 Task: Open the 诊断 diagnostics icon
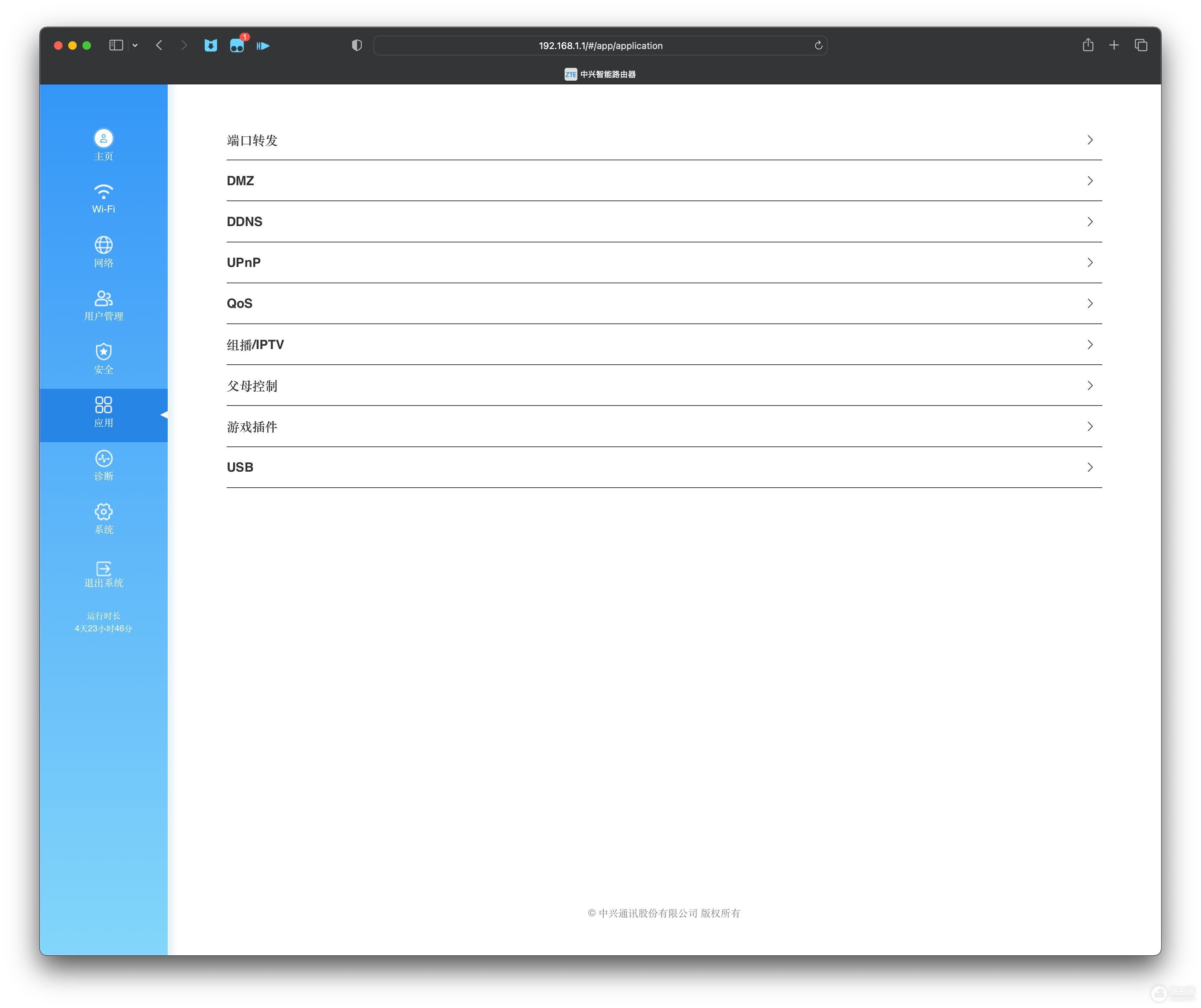click(x=103, y=458)
